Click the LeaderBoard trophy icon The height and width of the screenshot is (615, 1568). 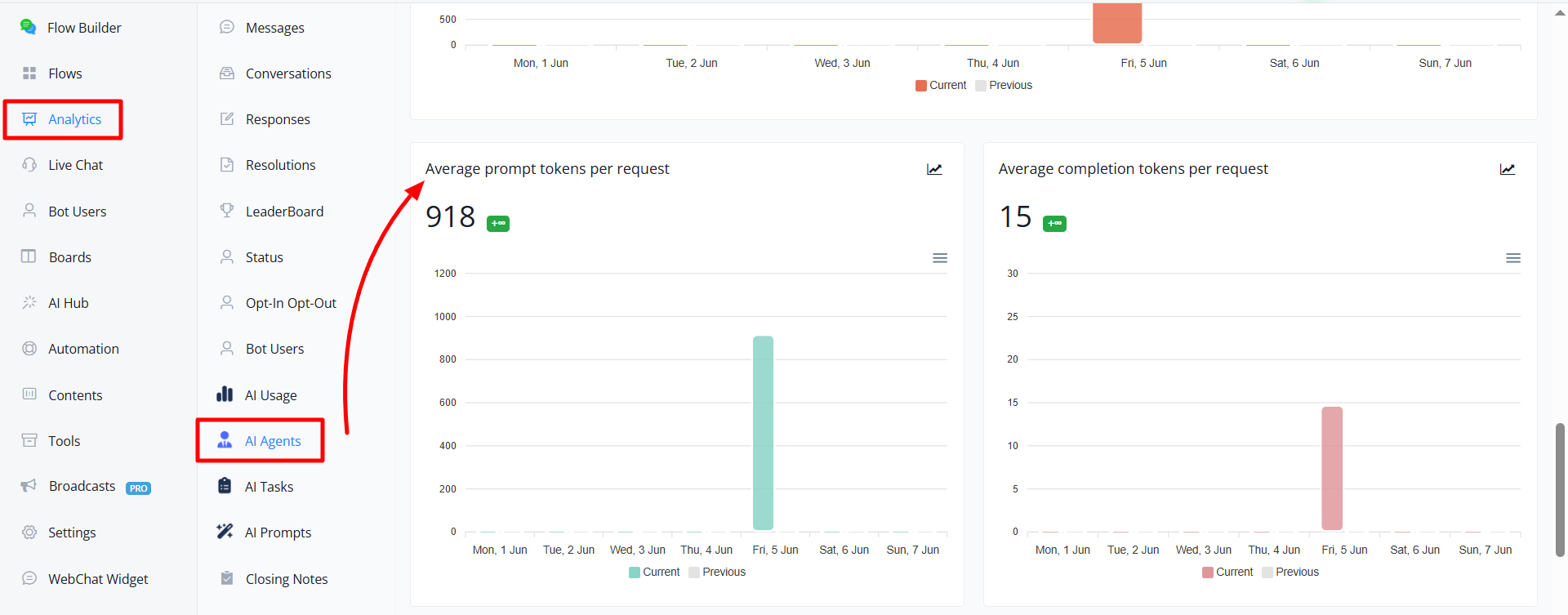tap(227, 211)
